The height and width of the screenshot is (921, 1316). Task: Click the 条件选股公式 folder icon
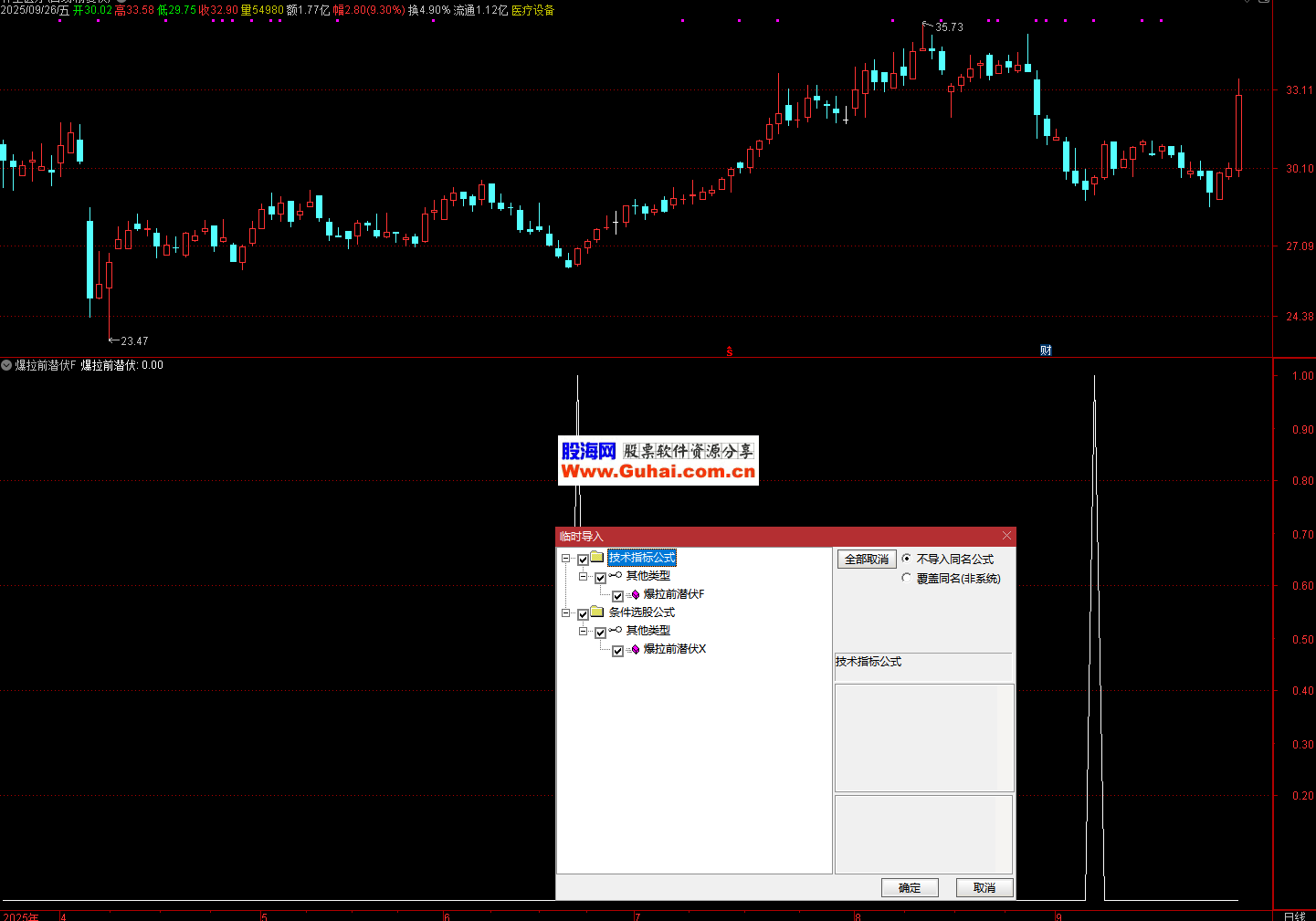(597, 612)
